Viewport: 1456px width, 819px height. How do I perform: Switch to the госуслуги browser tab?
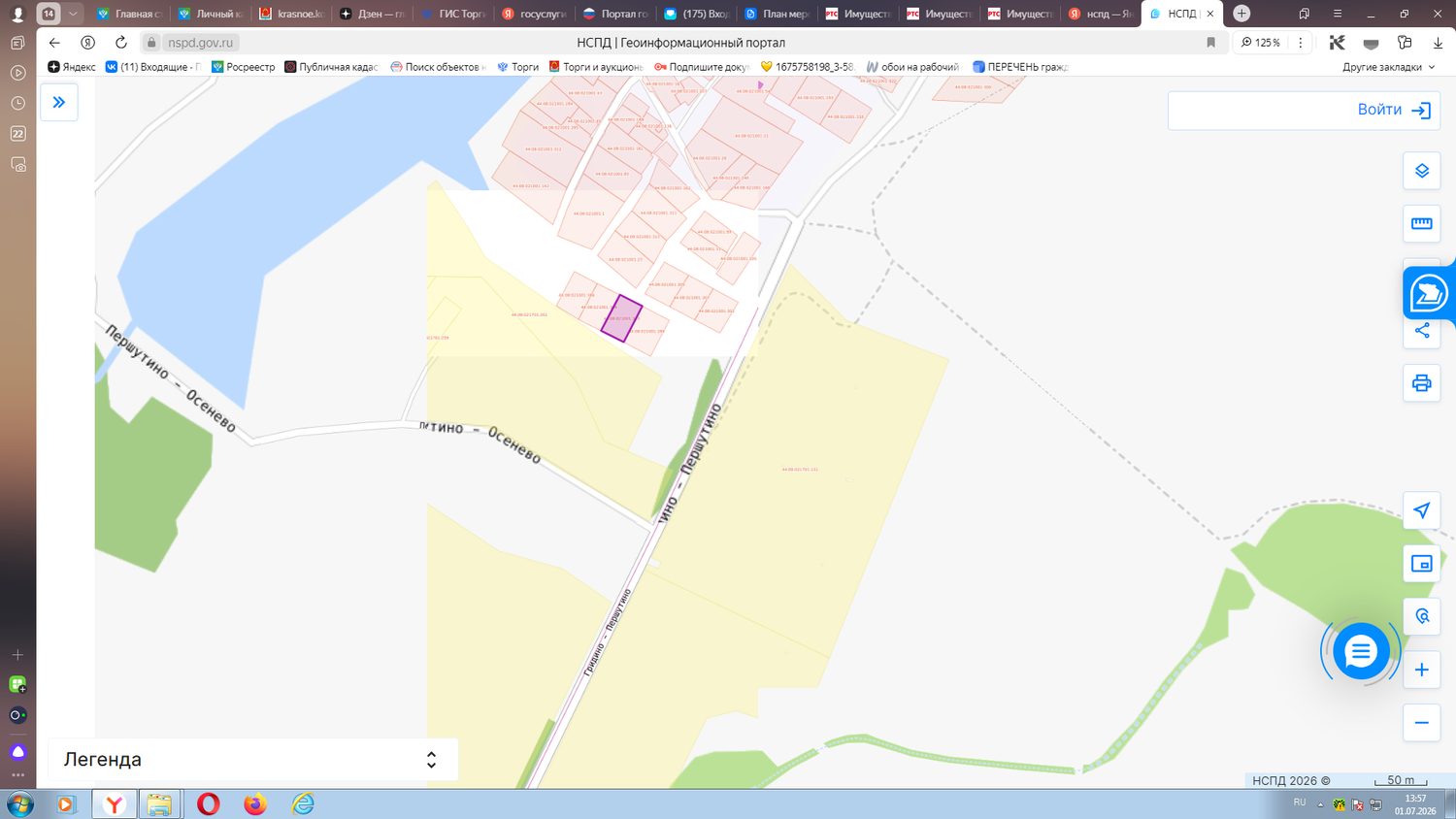(x=534, y=14)
